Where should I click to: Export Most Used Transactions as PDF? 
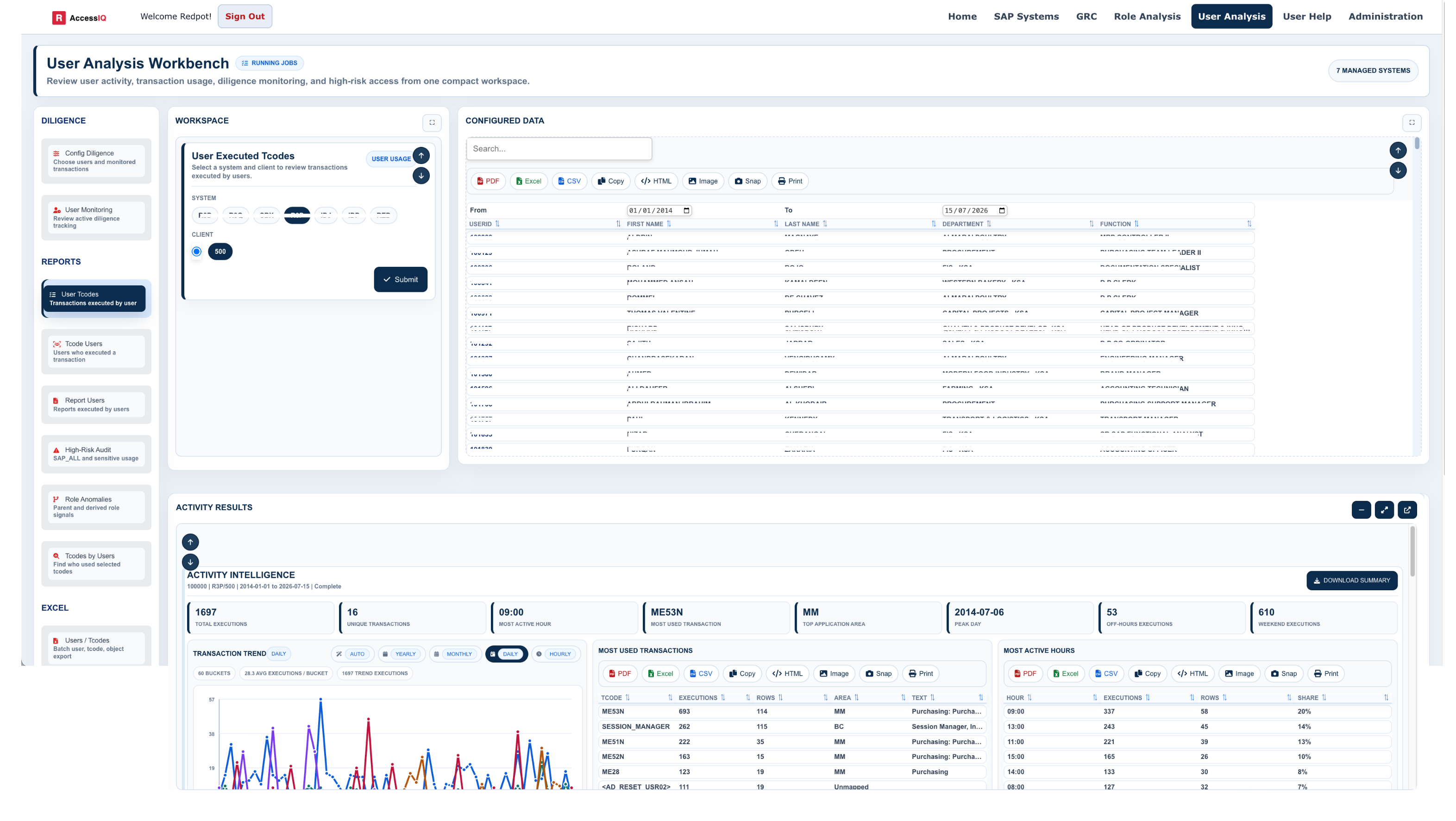(620, 673)
